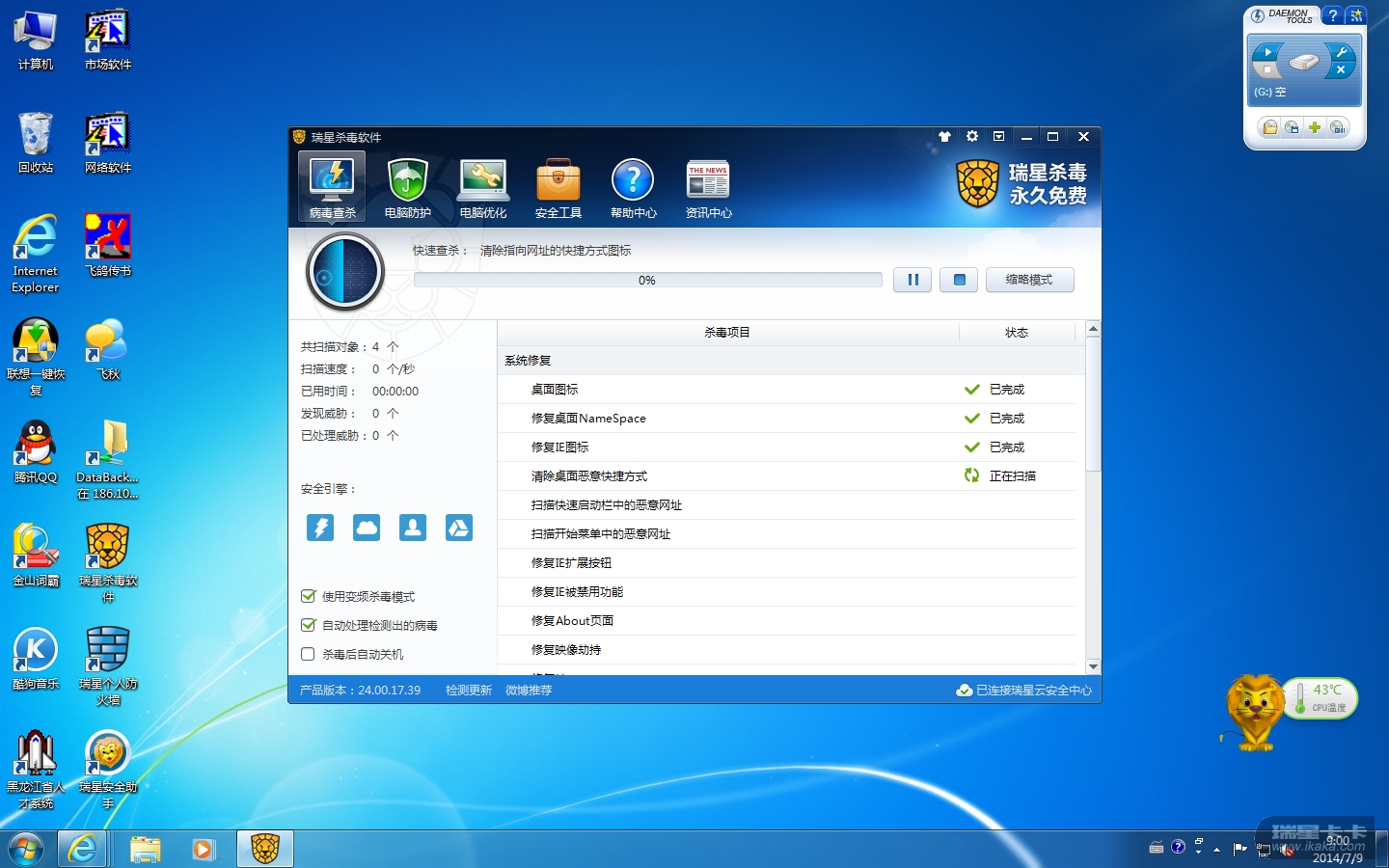Screen dimensions: 1389x868
Task: Click the 产品版本 24.00.17.39 text
Action: [x=360, y=691]
